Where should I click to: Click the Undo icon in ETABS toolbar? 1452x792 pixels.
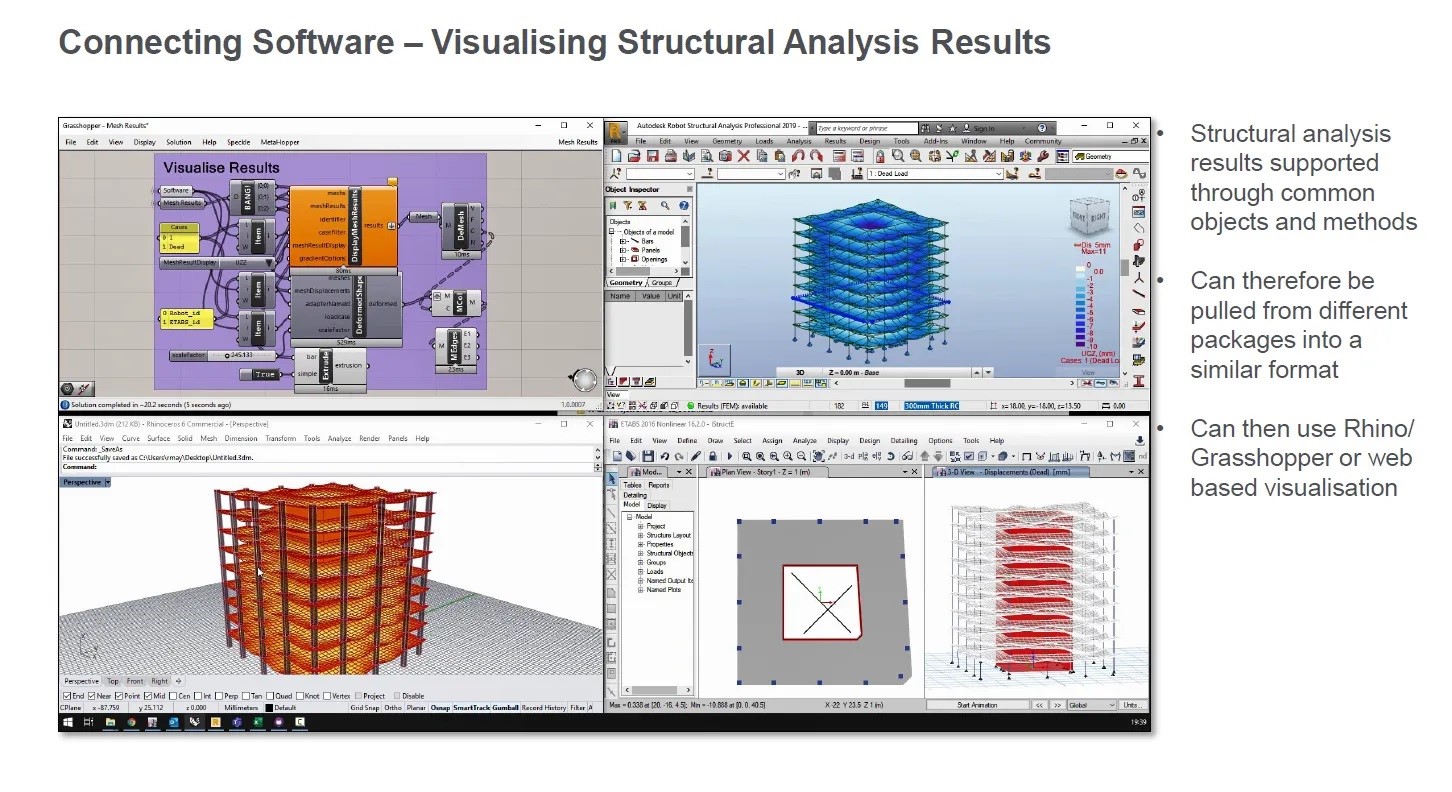[665, 457]
